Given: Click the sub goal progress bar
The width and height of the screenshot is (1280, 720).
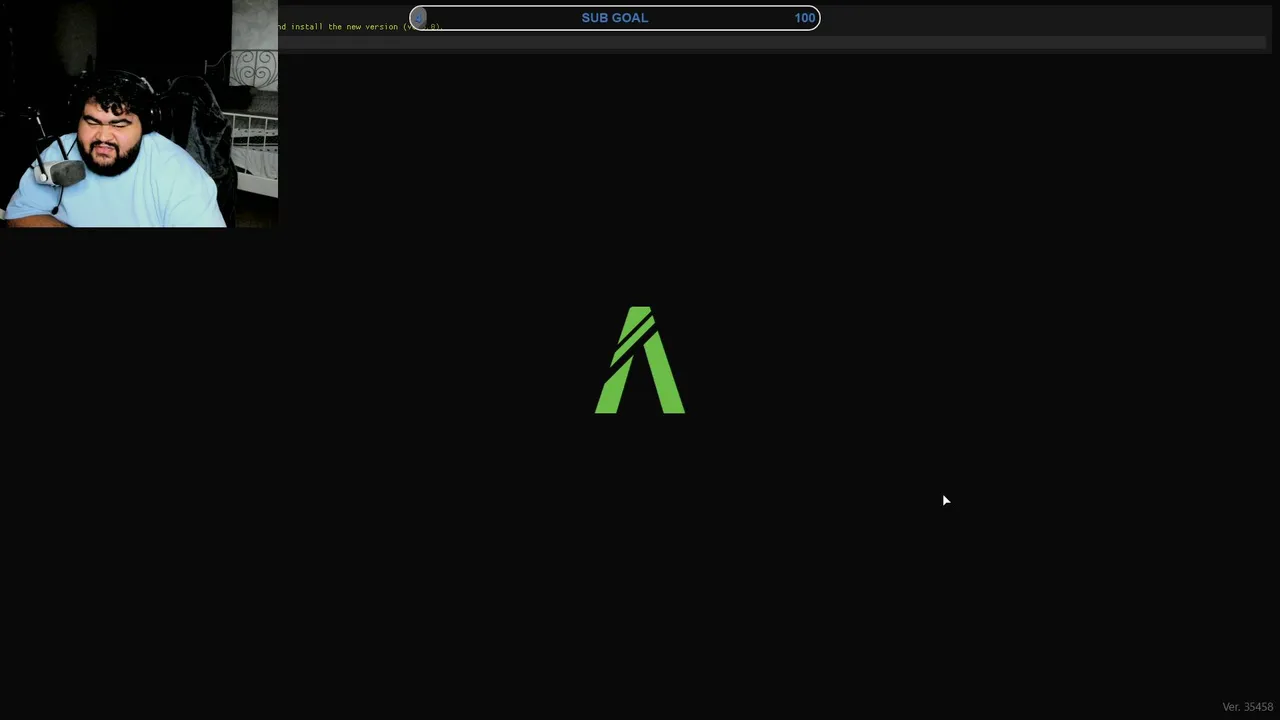Looking at the screenshot, I should coord(615,18).
